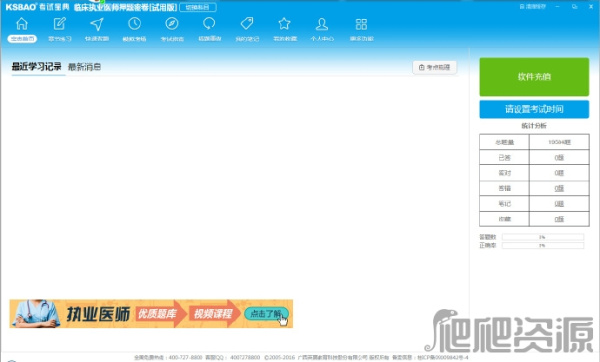
Task: Click the 考点精讲 button
Action: pyautogui.click(x=434, y=67)
